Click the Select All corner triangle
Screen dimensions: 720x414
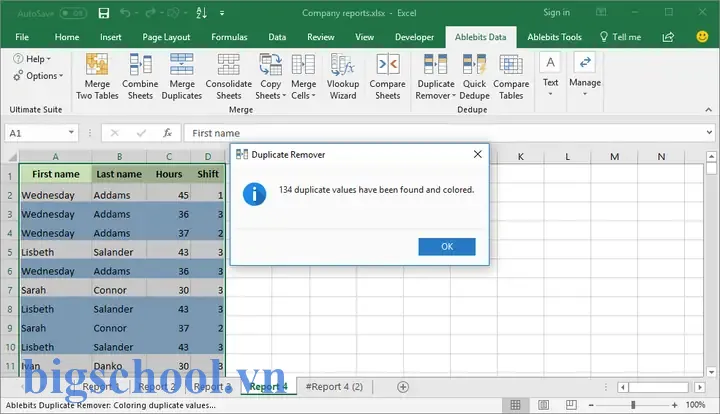pyautogui.click(x=12, y=157)
